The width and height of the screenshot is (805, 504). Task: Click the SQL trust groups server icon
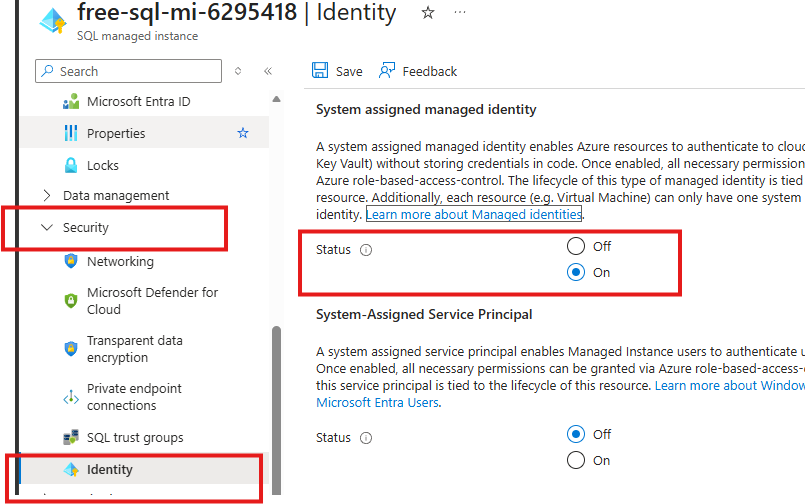click(71, 437)
